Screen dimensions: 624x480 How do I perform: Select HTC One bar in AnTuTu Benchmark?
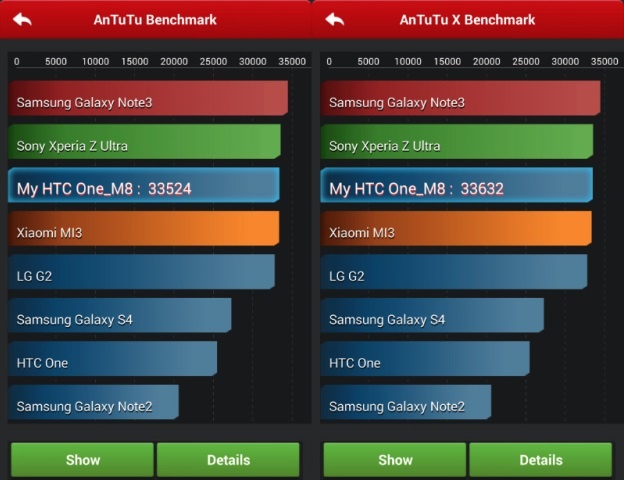click(113, 359)
